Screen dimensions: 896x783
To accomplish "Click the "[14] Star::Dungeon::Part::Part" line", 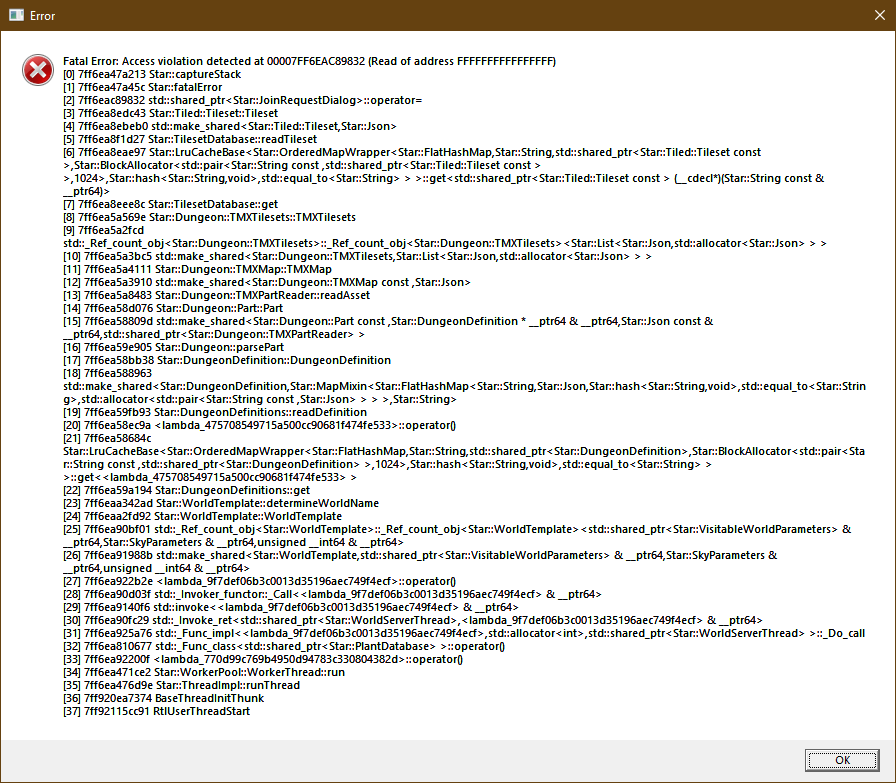I will coord(173,309).
